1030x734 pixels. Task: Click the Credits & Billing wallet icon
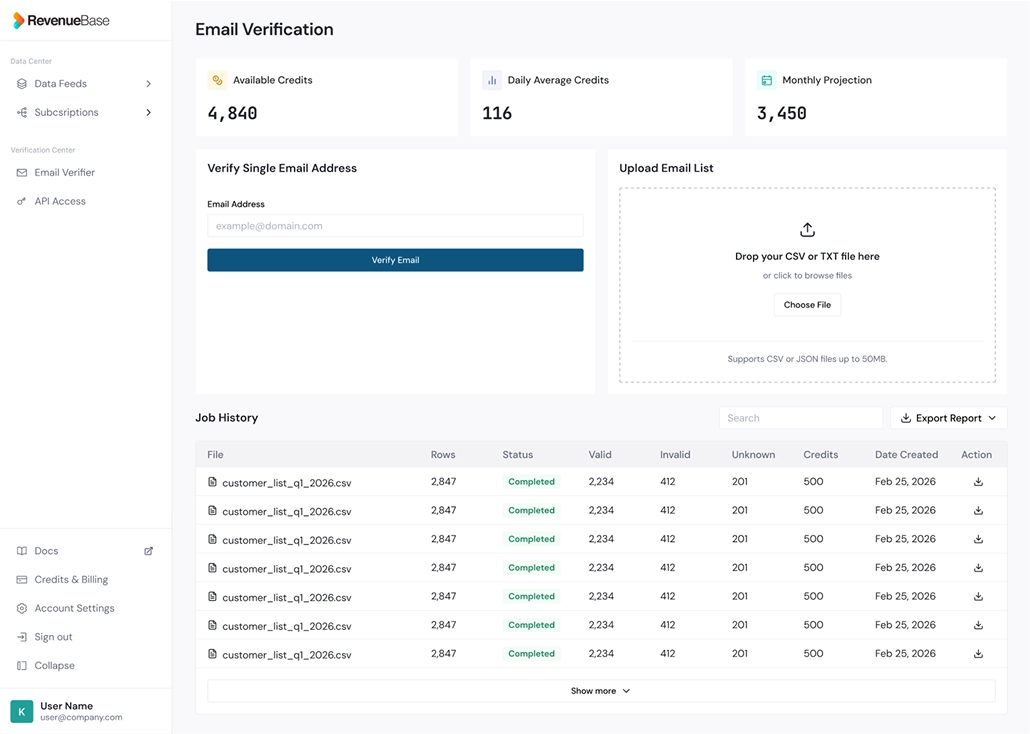20,579
